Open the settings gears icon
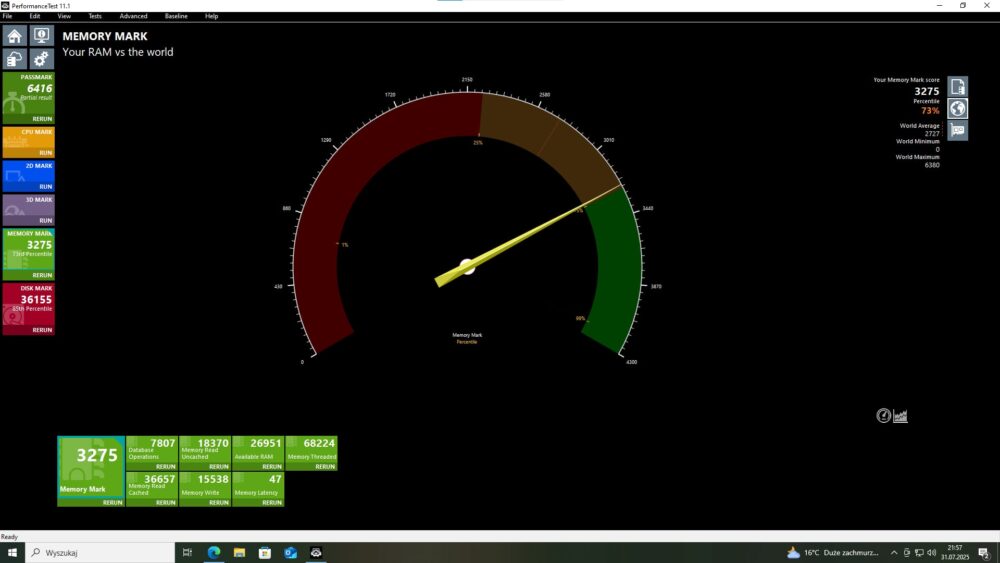The width and height of the screenshot is (1000, 563). click(41, 59)
